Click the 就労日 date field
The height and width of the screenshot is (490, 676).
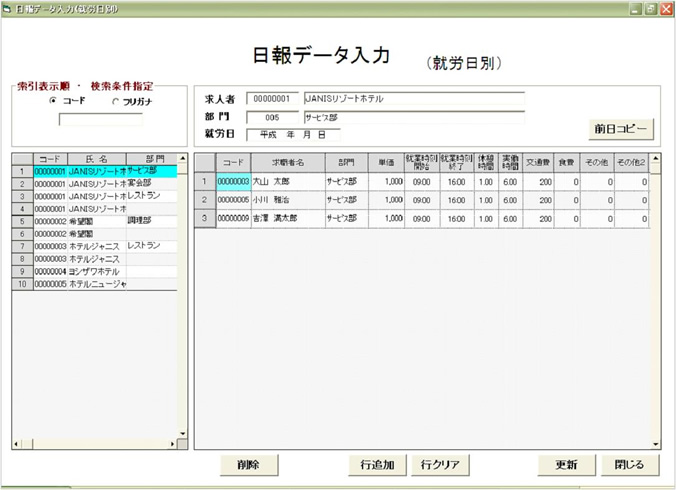point(293,134)
